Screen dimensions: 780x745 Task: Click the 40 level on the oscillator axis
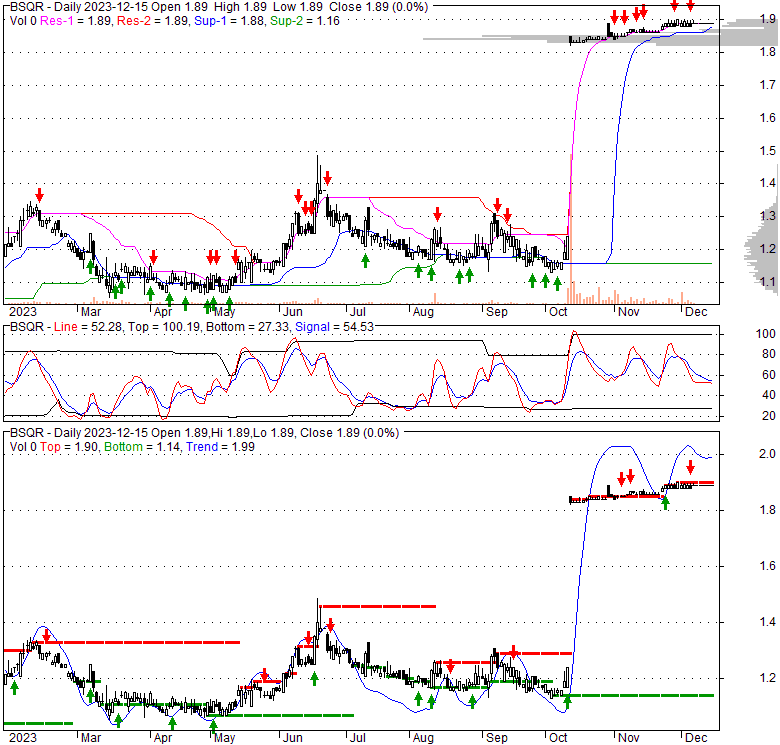pyautogui.click(x=769, y=395)
